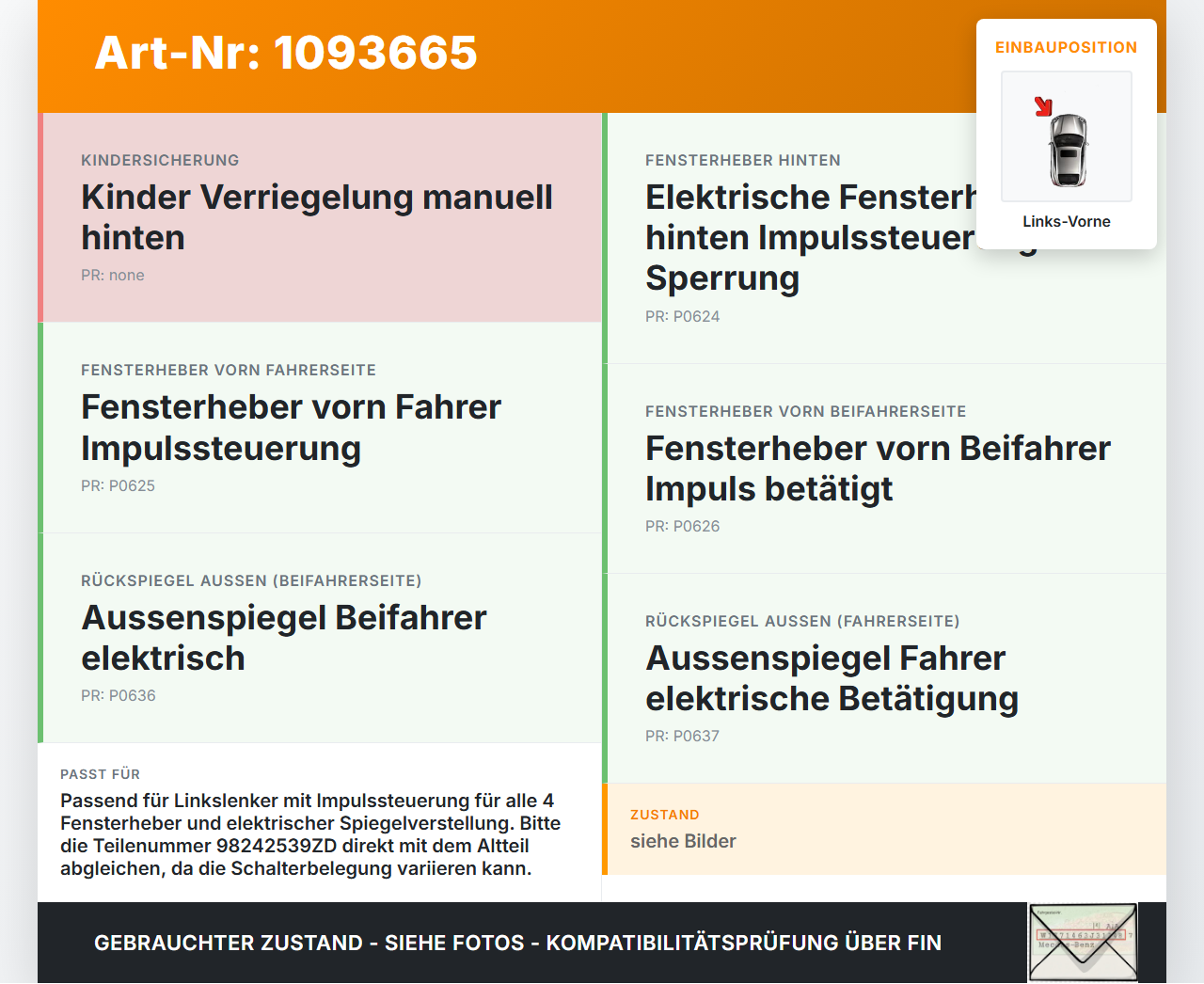
Task: Click the Passend für Linkslenker description text
Action: (x=310, y=834)
